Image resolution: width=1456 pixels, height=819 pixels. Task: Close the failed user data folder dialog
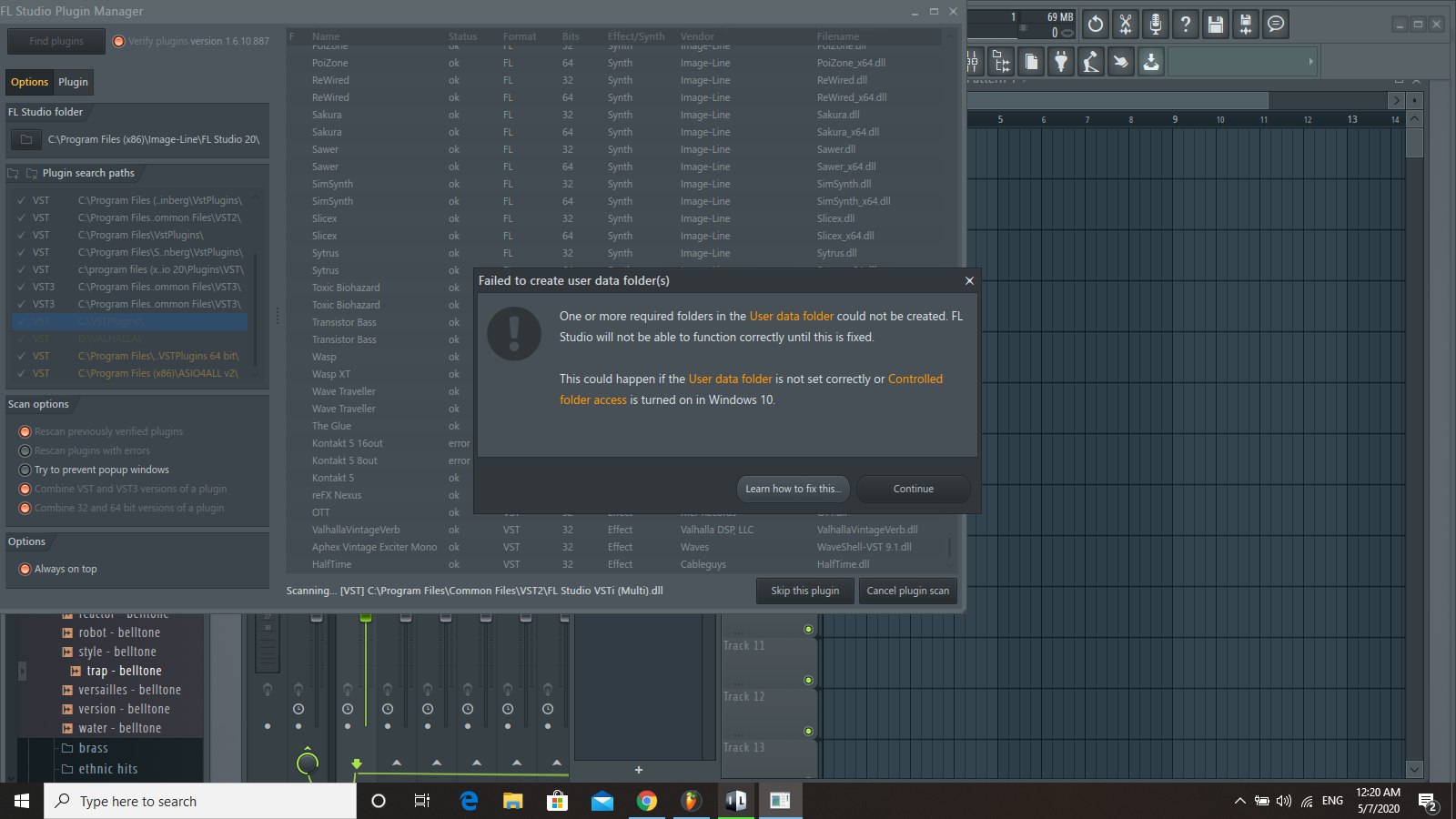pyautogui.click(x=969, y=280)
